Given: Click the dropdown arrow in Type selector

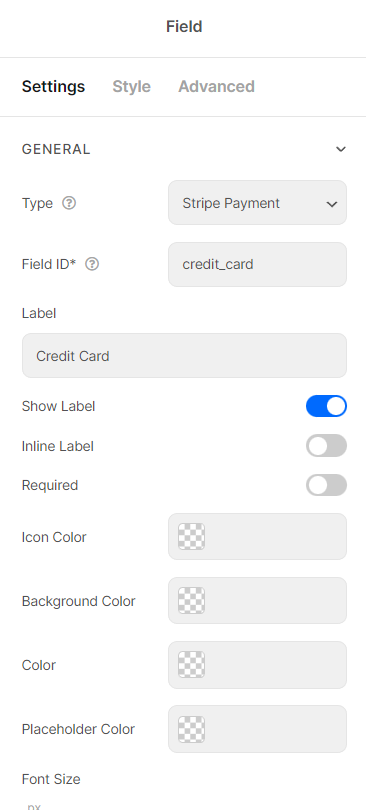Looking at the screenshot, I should point(332,204).
